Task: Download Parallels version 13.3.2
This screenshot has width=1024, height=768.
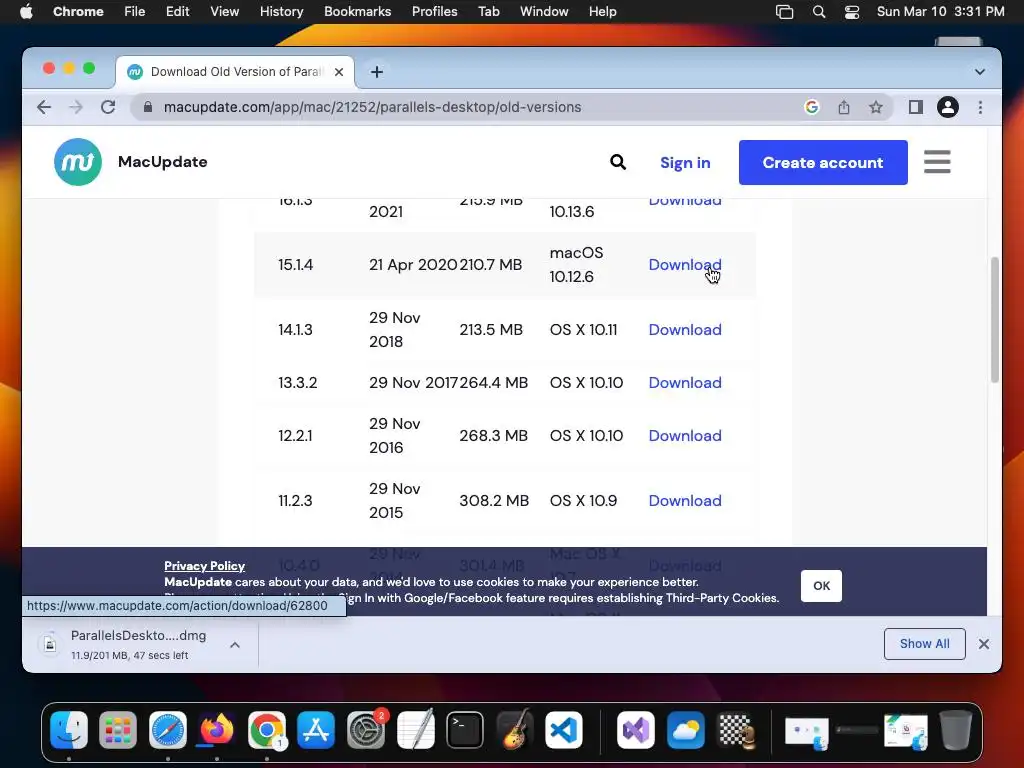Action: point(685,383)
